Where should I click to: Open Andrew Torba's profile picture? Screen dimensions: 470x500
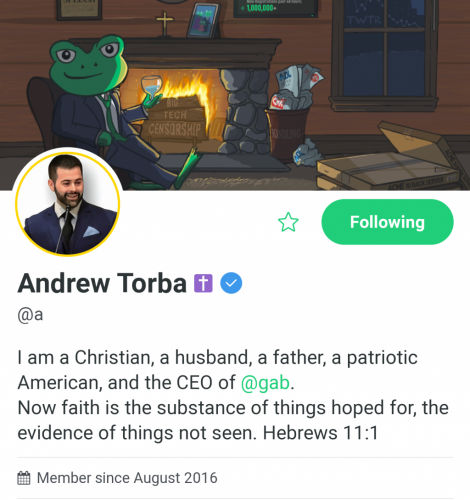tap(67, 204)
